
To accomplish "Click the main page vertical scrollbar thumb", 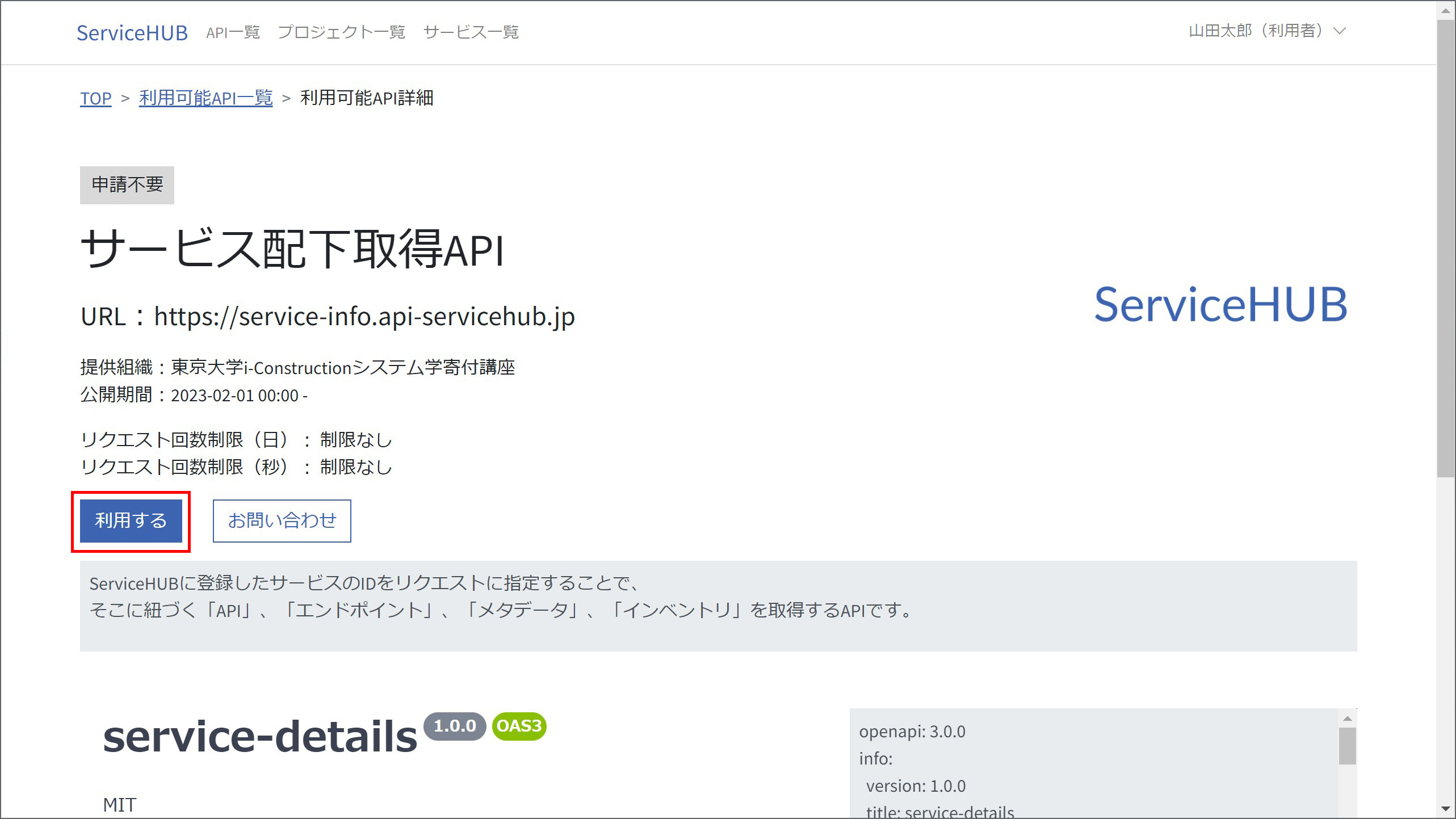I will tap(1445, 249).
